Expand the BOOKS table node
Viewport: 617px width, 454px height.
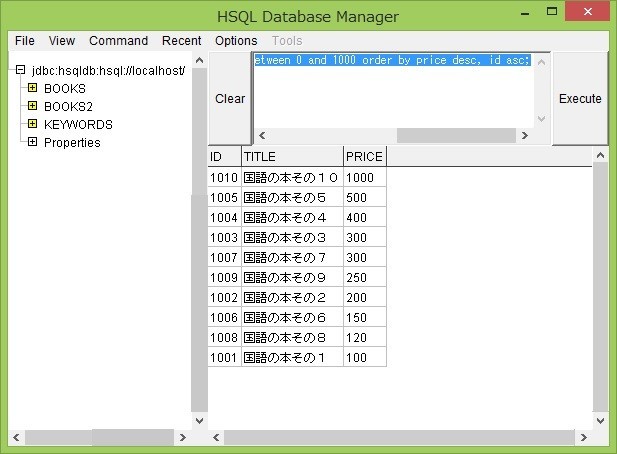tap(32, 88)
